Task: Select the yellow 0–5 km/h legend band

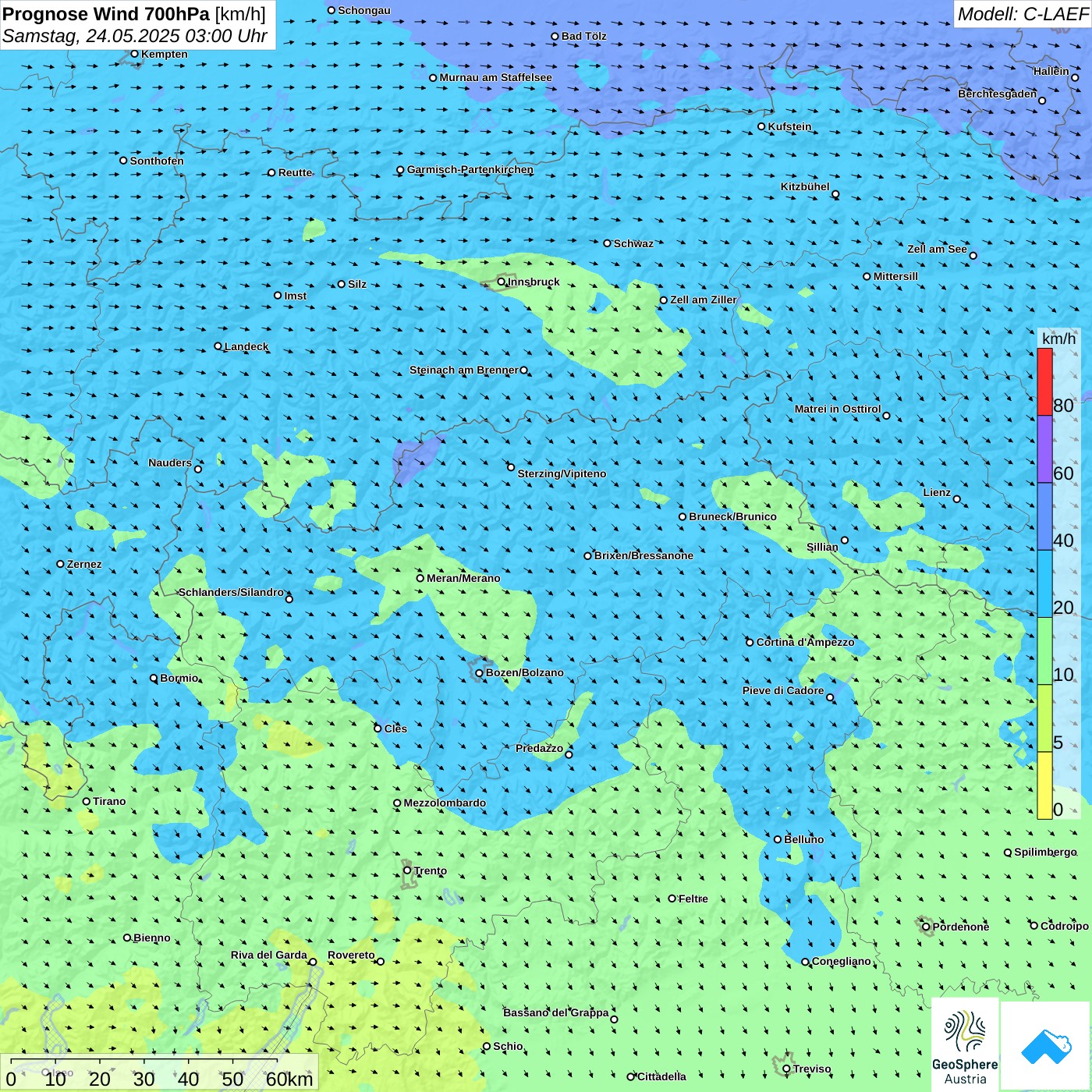Action: [1044, 785]
